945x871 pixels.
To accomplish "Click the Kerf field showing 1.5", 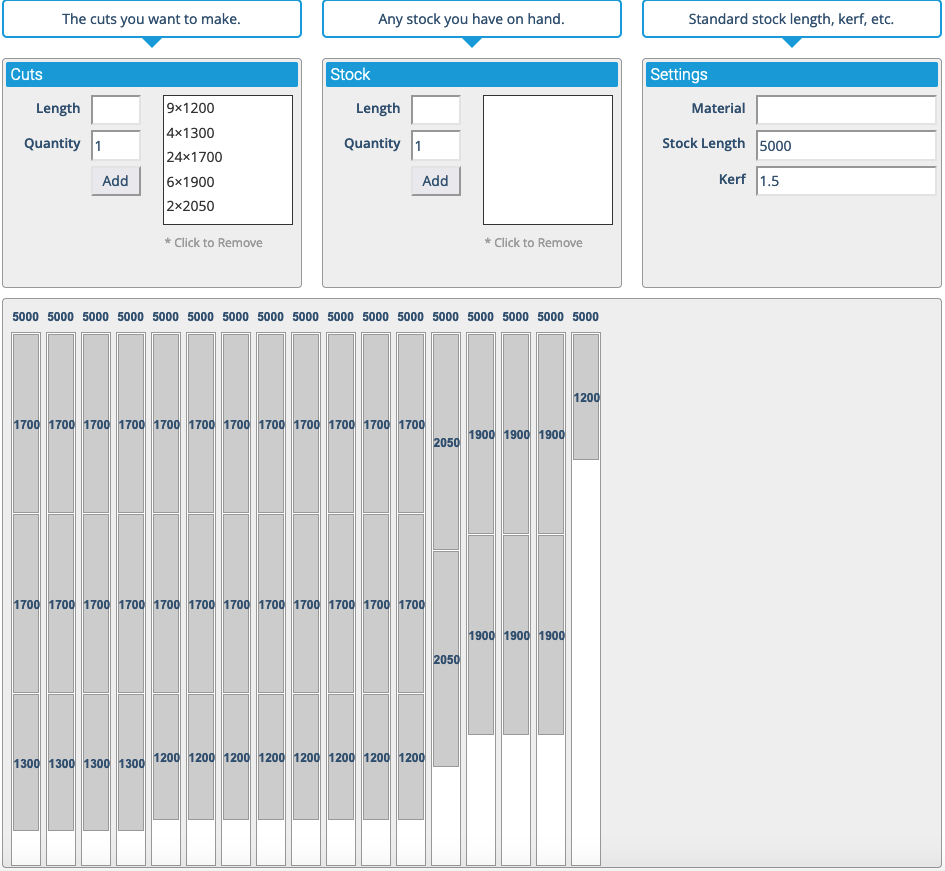I will click(846, 181).
